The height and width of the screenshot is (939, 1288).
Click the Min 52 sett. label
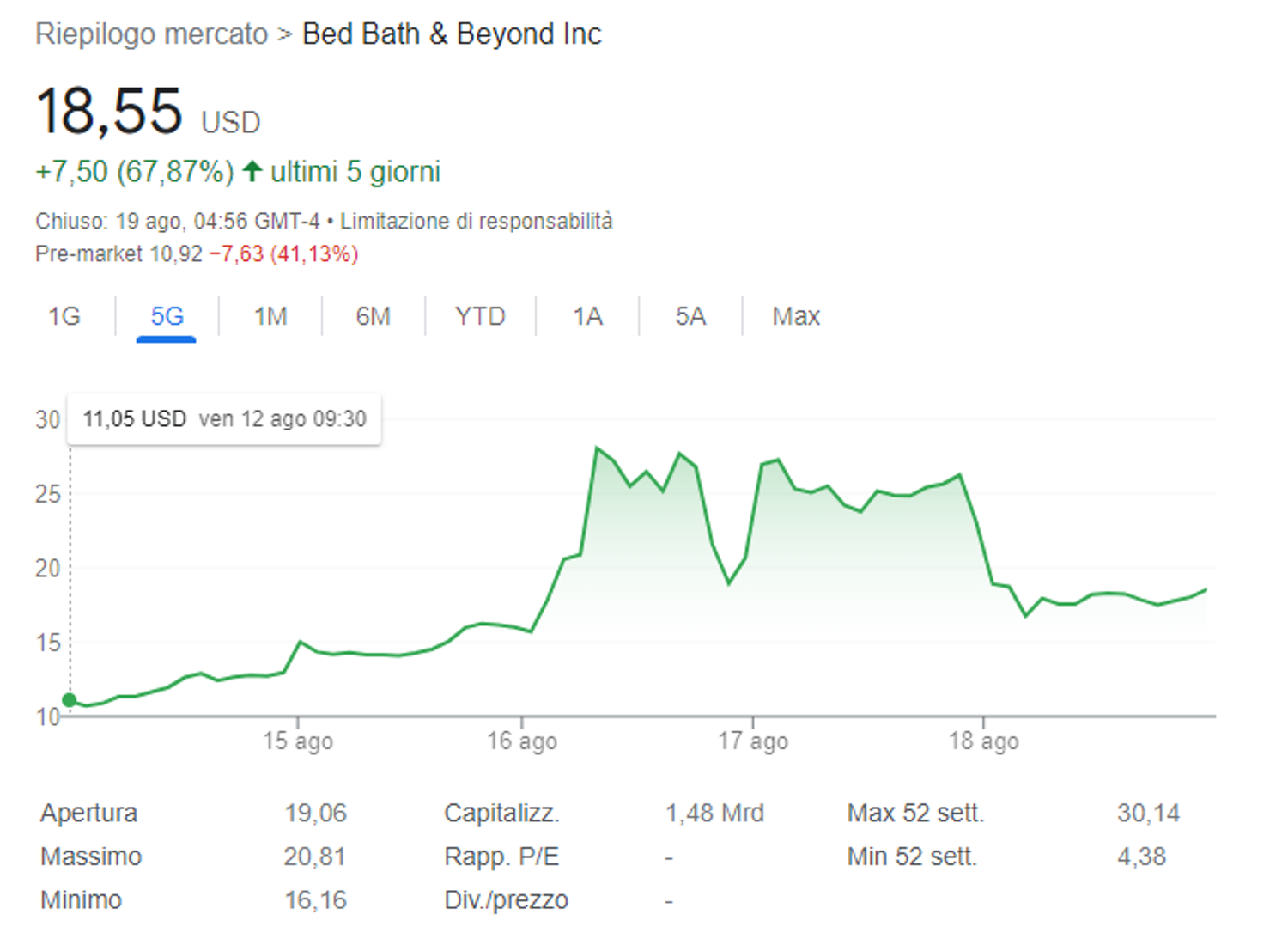(912, 857)
